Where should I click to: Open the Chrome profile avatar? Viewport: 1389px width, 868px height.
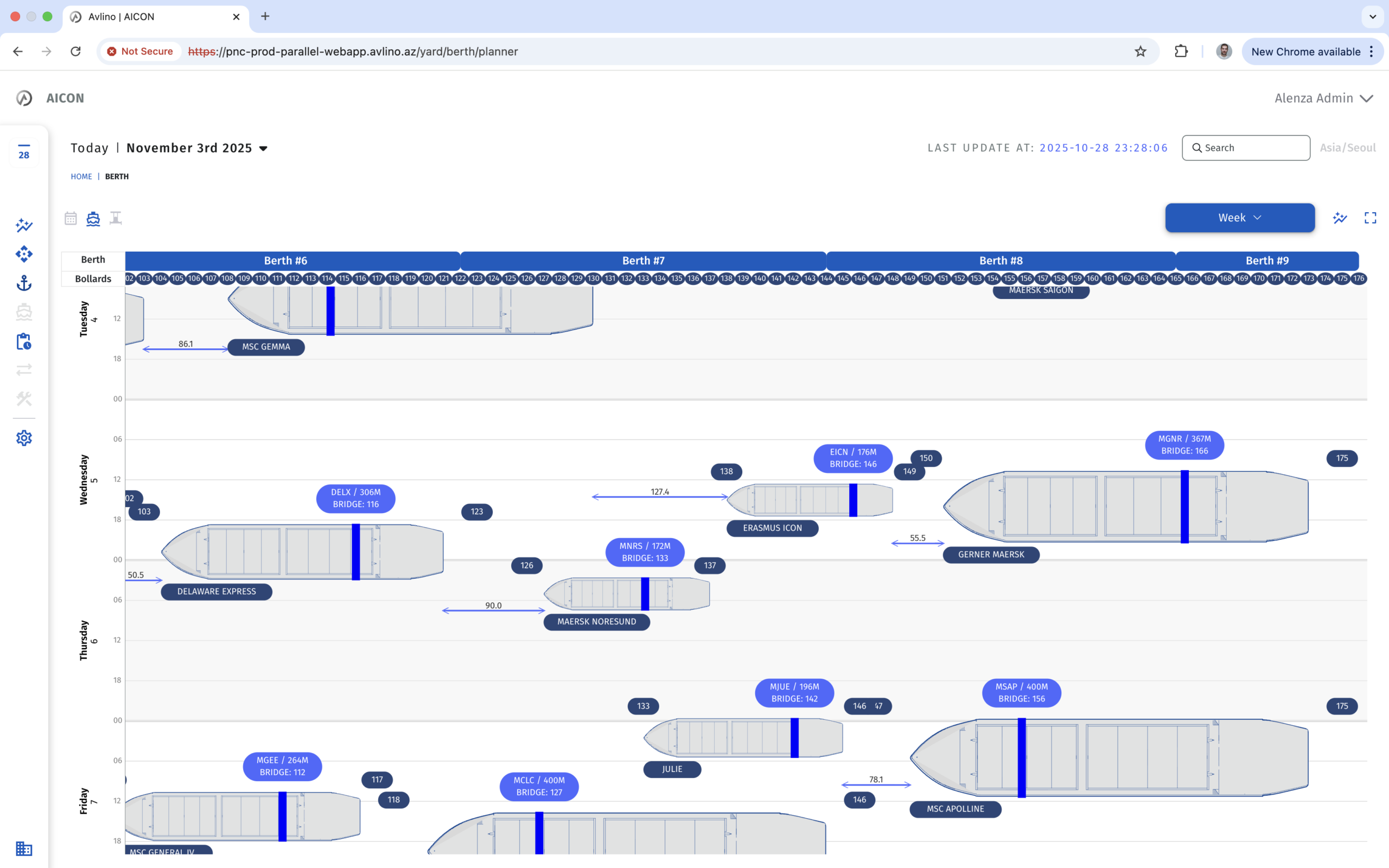click(1224, 52)
